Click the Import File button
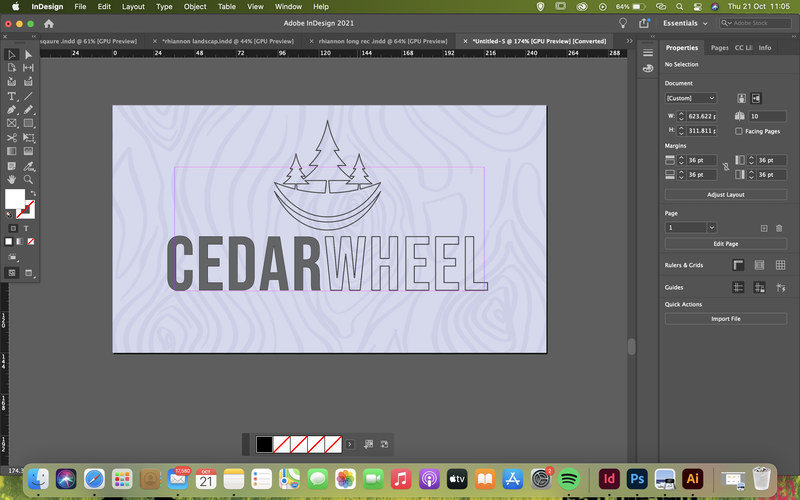This screenshot has height=500, width=800. point(726,319)
